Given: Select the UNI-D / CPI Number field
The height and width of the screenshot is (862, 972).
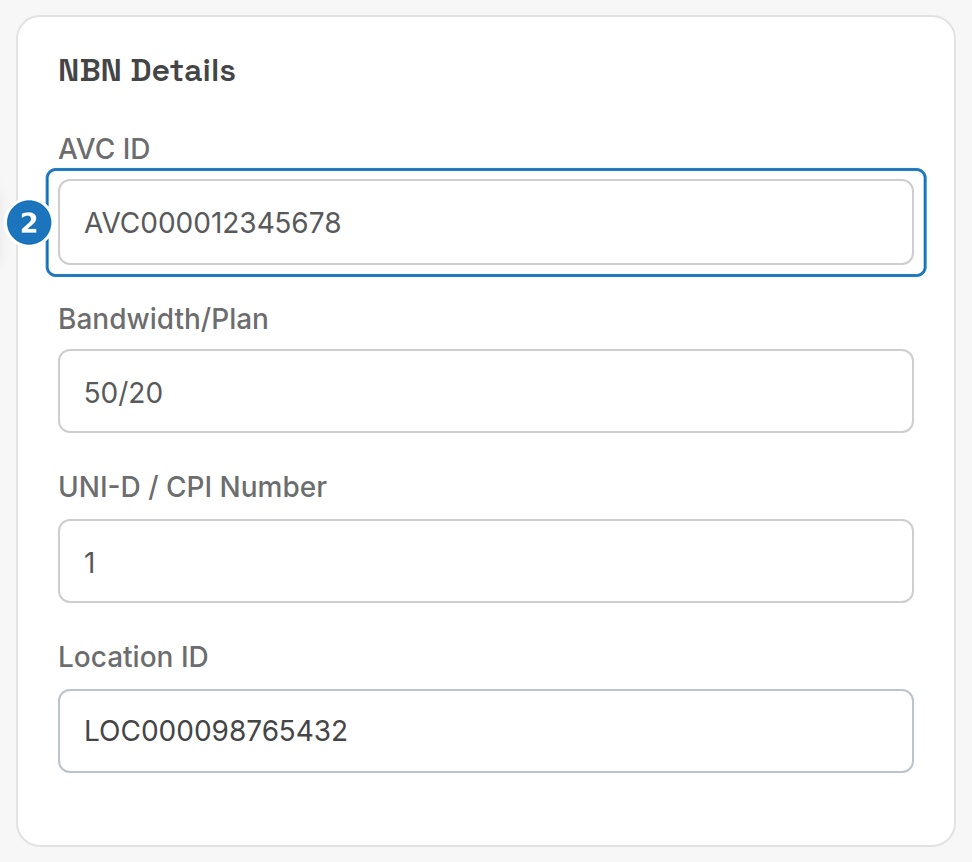Looking at the screenshot, I should [485, 561].
